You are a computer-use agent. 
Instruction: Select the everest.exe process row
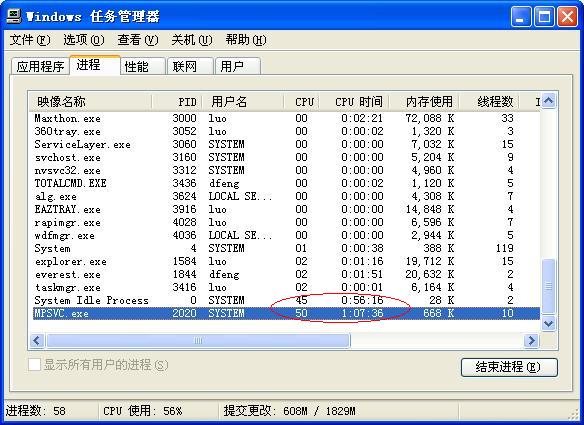[x=286, y=275]
